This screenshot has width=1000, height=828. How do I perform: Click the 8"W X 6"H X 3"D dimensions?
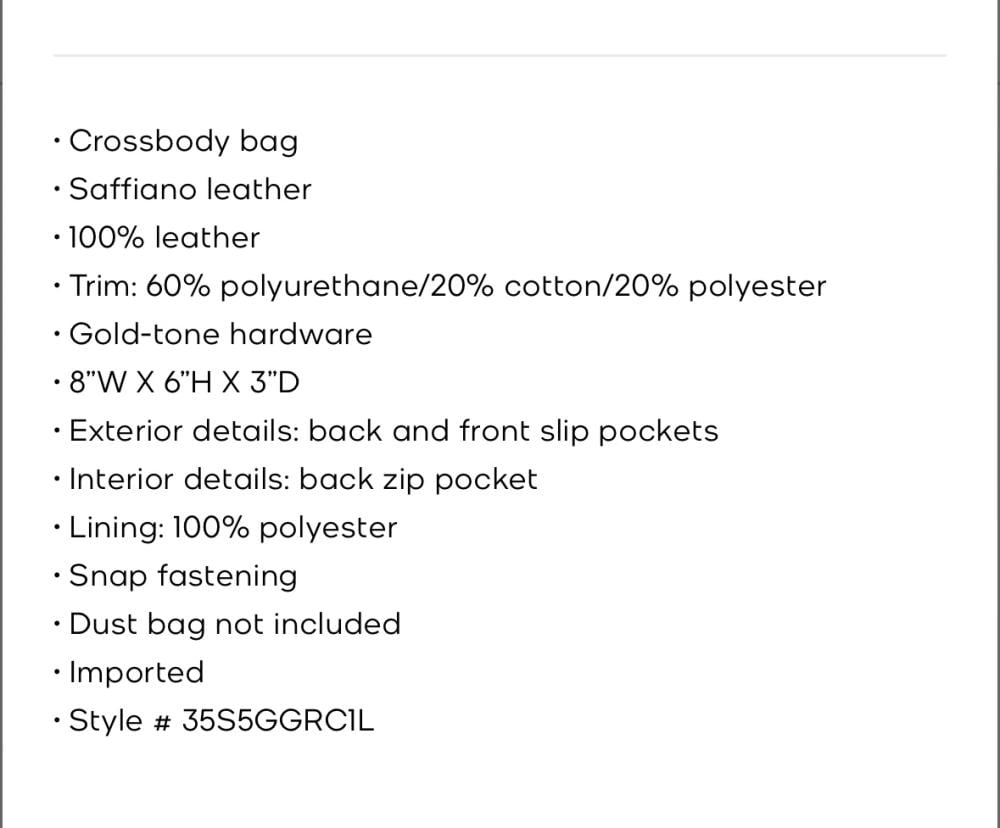[x=185, y=383]
